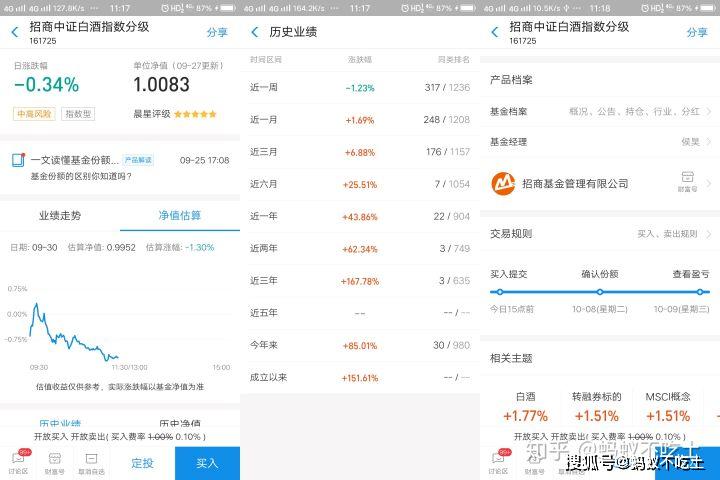Viewport: 720px width, 480px height.
Task: Select the 近三年 +167.78% row
Action: (360, 281)
